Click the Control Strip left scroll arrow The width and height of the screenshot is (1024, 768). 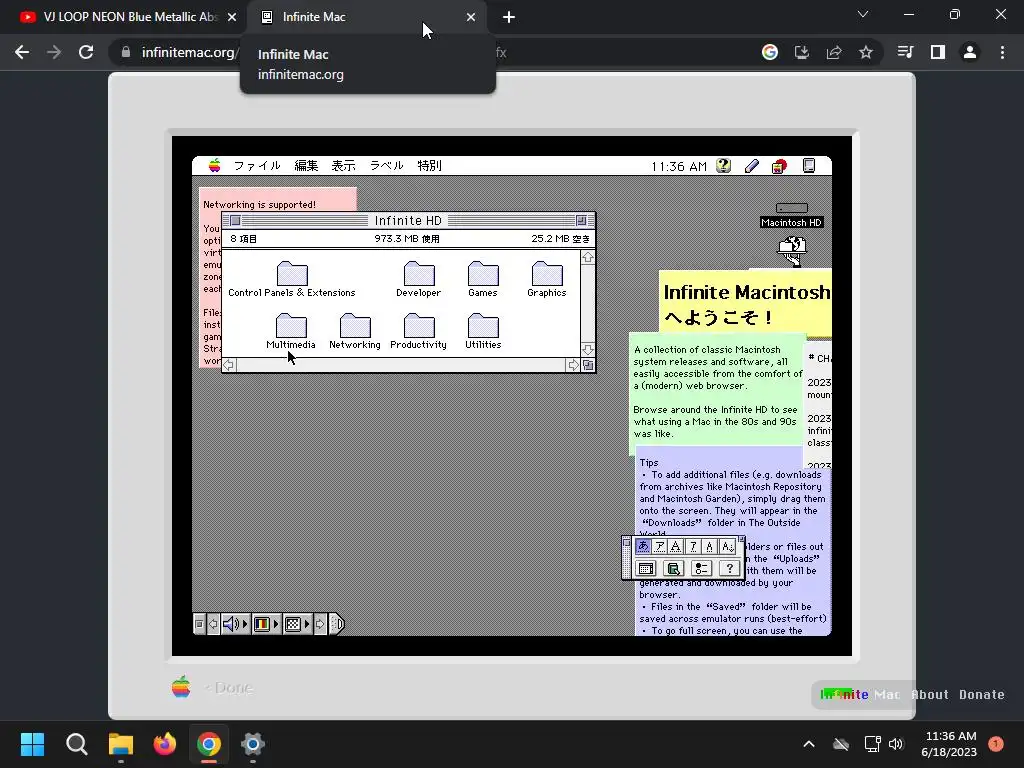point(213,624)
